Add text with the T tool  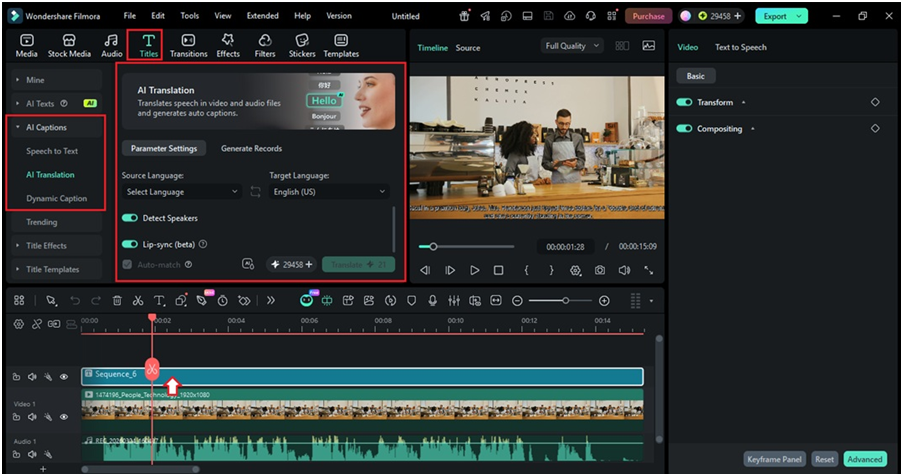(159, 300)
